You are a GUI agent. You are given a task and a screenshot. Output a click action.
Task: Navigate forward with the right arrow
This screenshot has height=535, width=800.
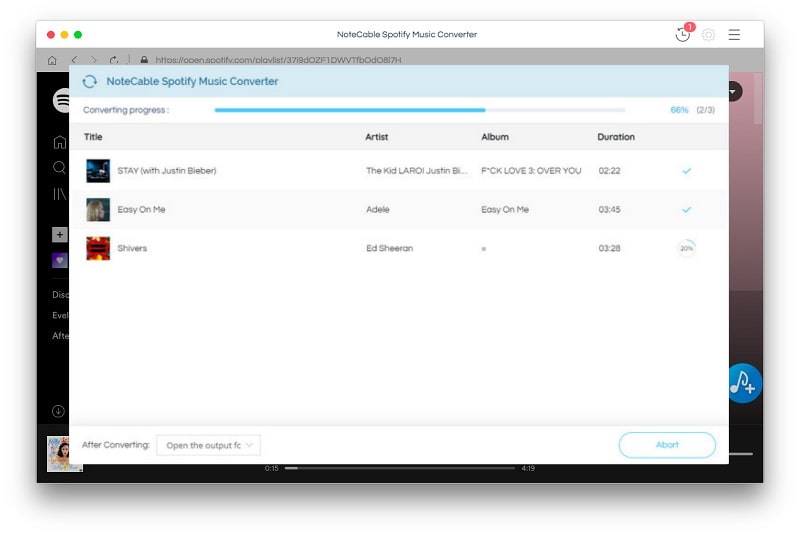(94, 60)
